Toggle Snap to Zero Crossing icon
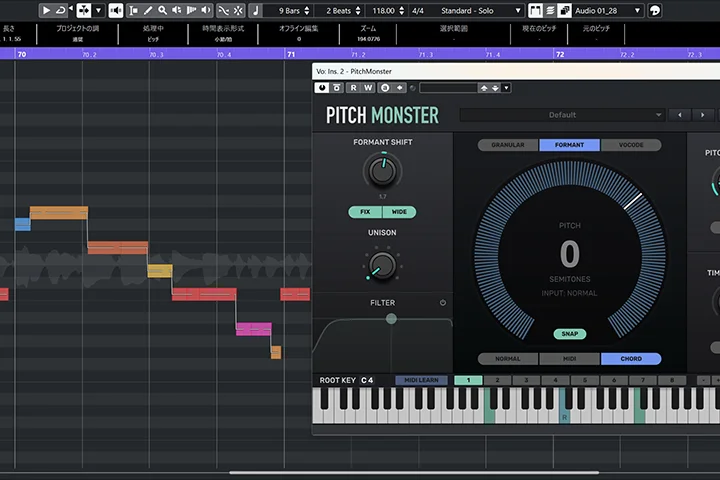Screen dimensions: 720x480 (224, 10)
